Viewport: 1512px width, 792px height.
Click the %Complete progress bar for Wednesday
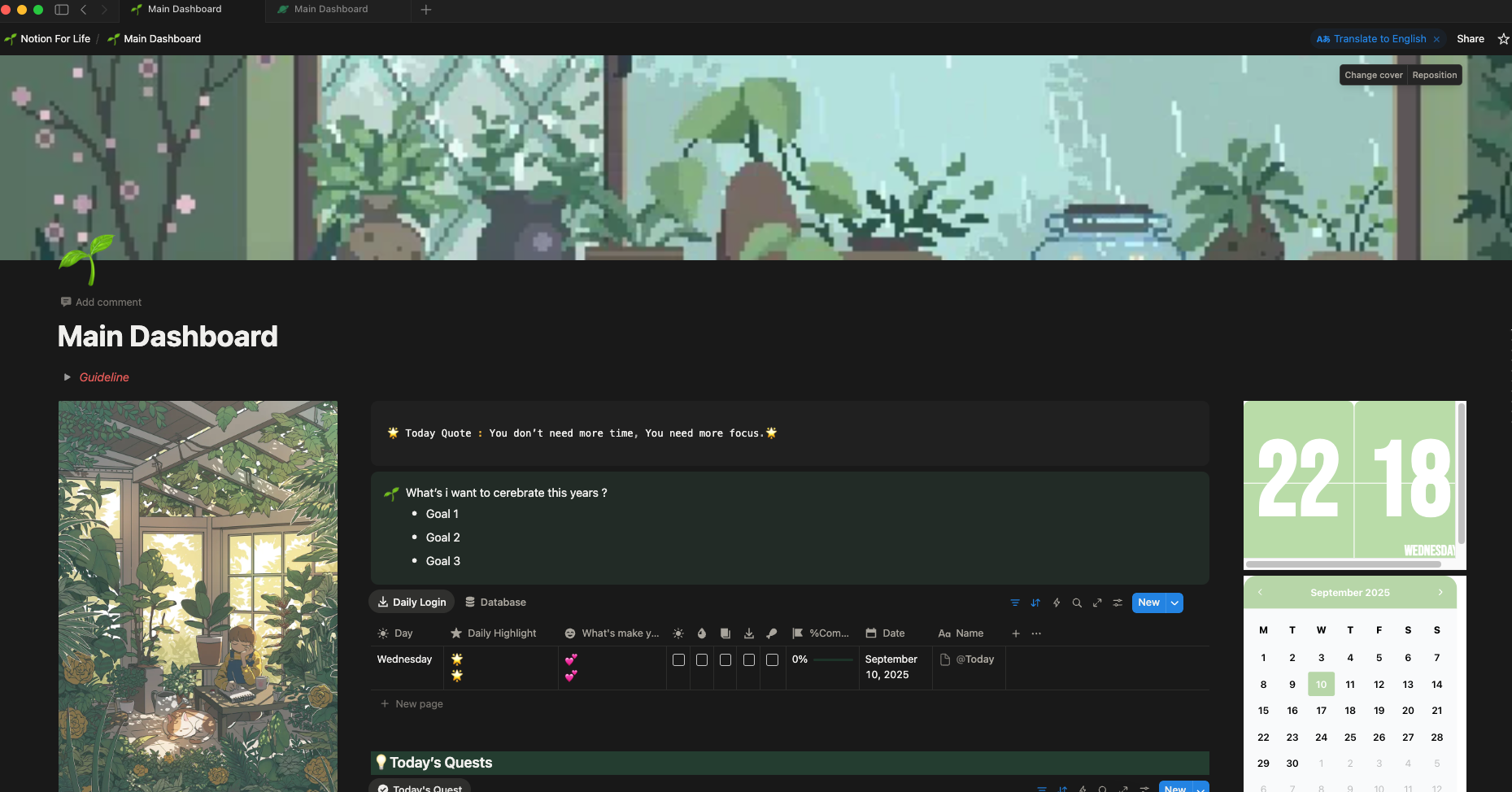pyautogui.click(x=832, y=659)
